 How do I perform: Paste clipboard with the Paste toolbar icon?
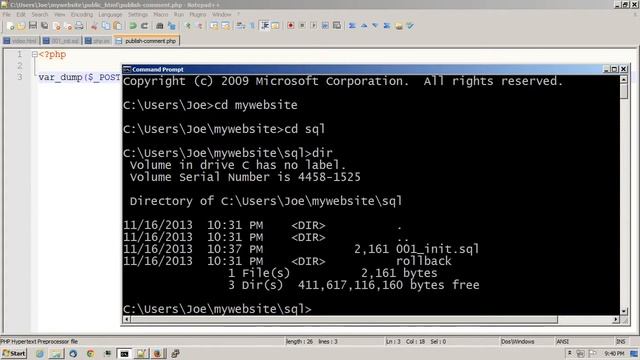click(118, 26)
